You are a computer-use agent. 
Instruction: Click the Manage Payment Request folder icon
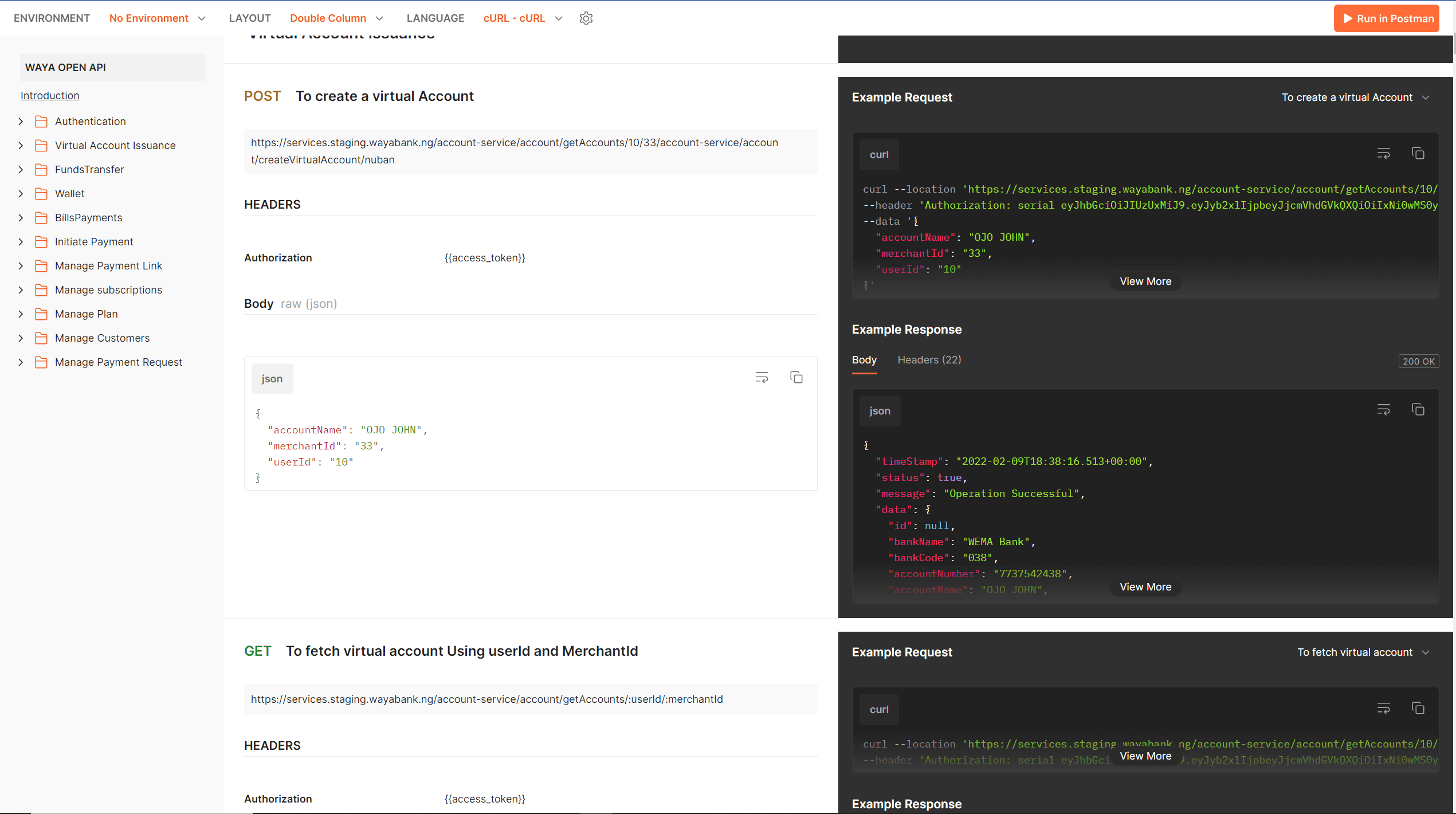(x=41, y=362)
